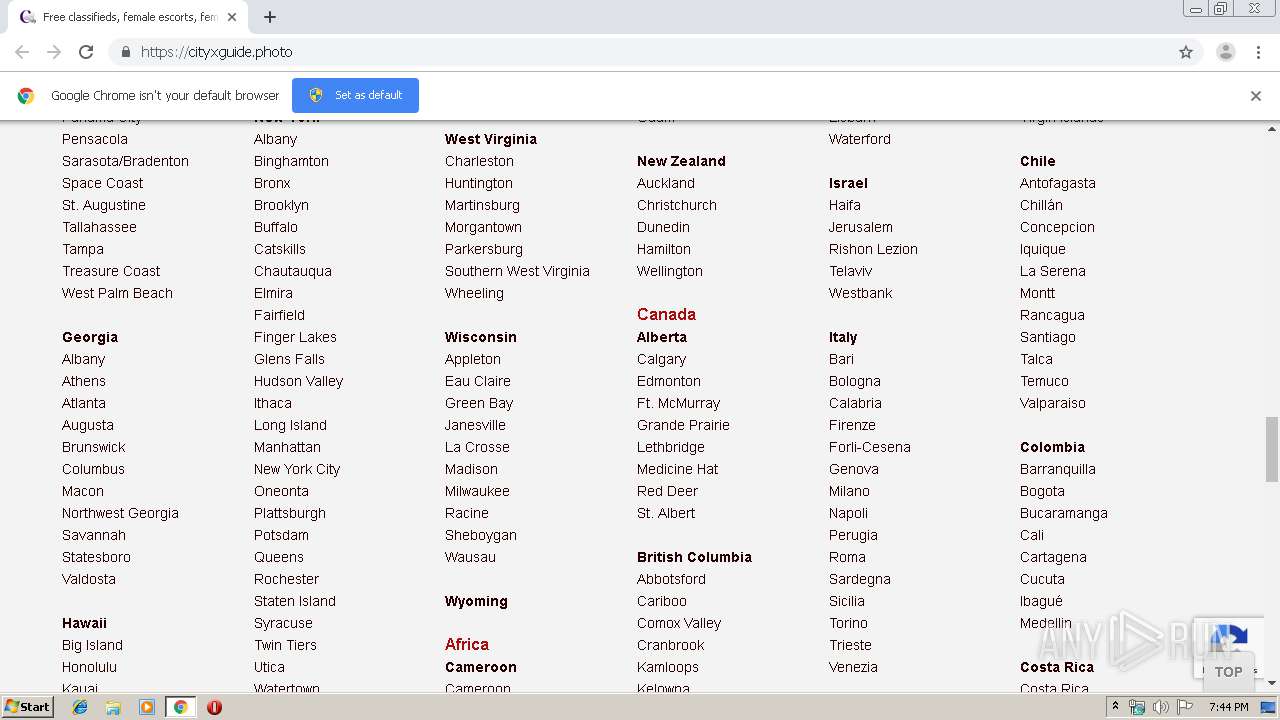
Task: Open the Southern West Virginia link
Action: (x=517, y=271)
